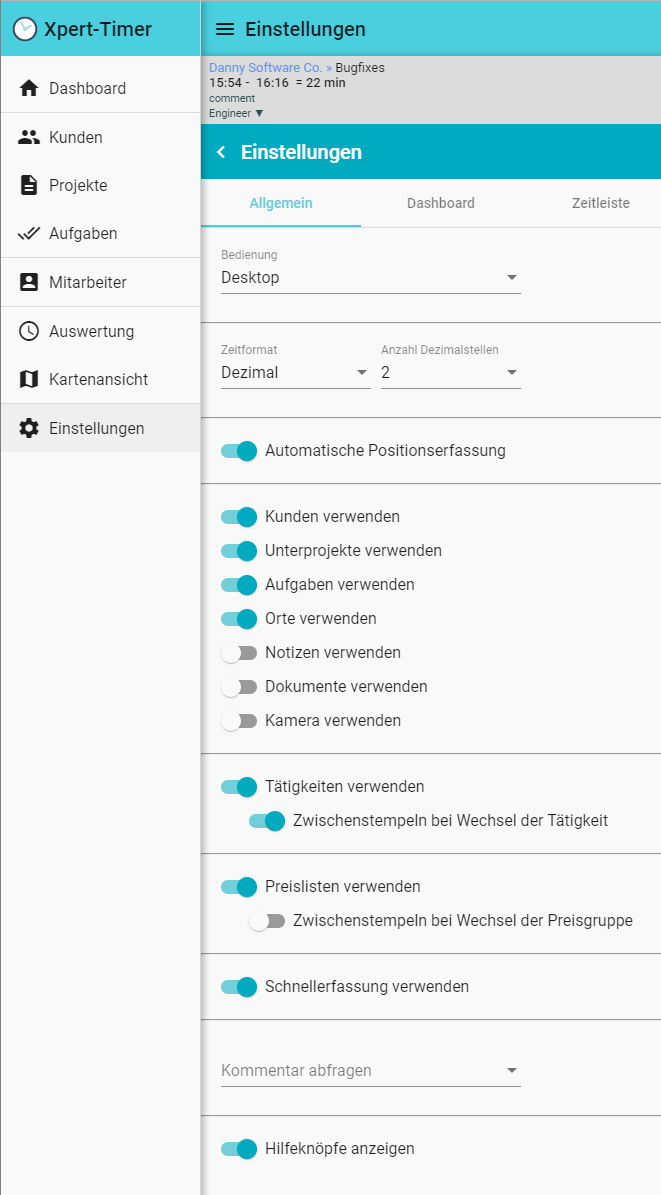Click the Kartenansicht map icon
The height and width of the screenshot is (1195, 661).
click(x=29, y=379)
